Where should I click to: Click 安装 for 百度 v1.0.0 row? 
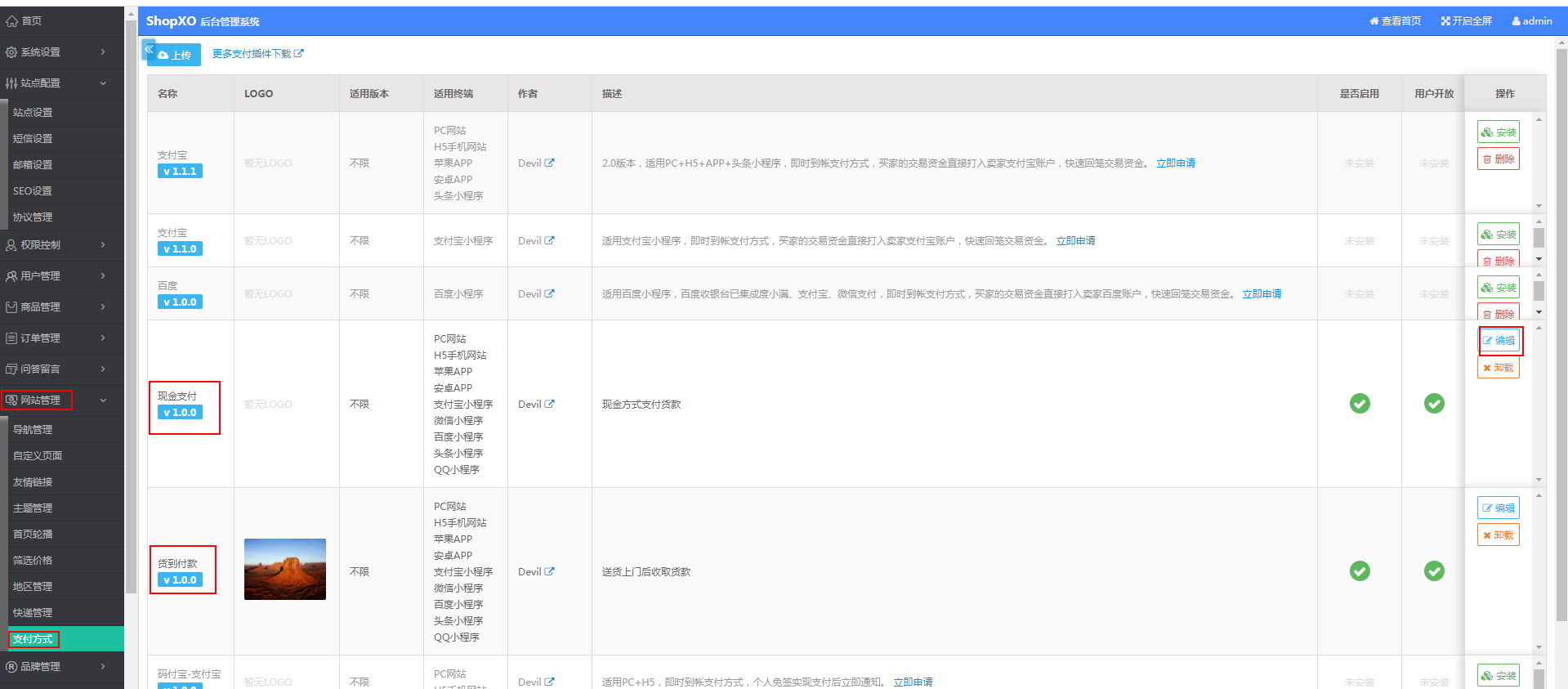coord(1499,288)
